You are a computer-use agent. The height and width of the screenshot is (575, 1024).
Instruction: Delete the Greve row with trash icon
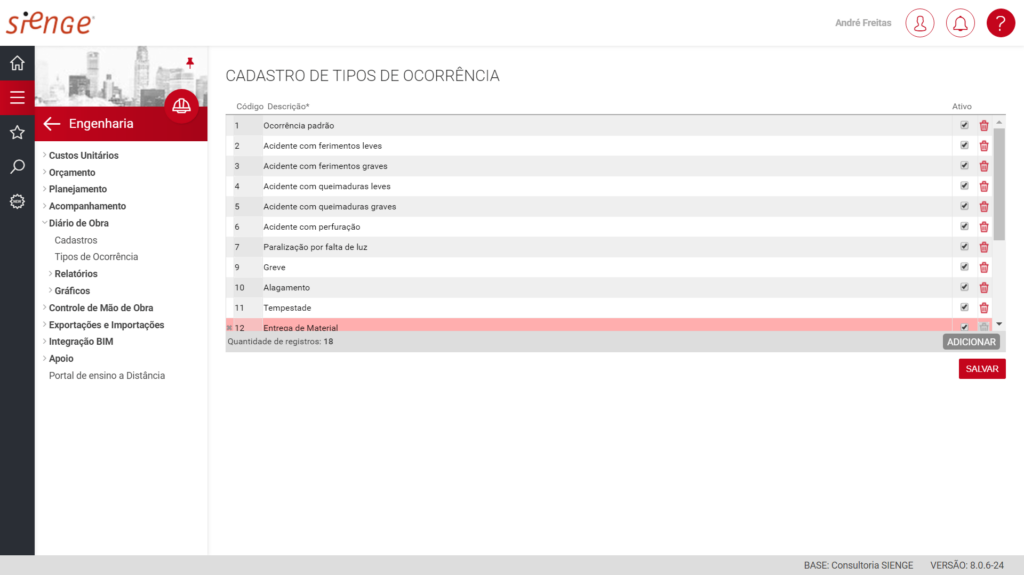984,267
